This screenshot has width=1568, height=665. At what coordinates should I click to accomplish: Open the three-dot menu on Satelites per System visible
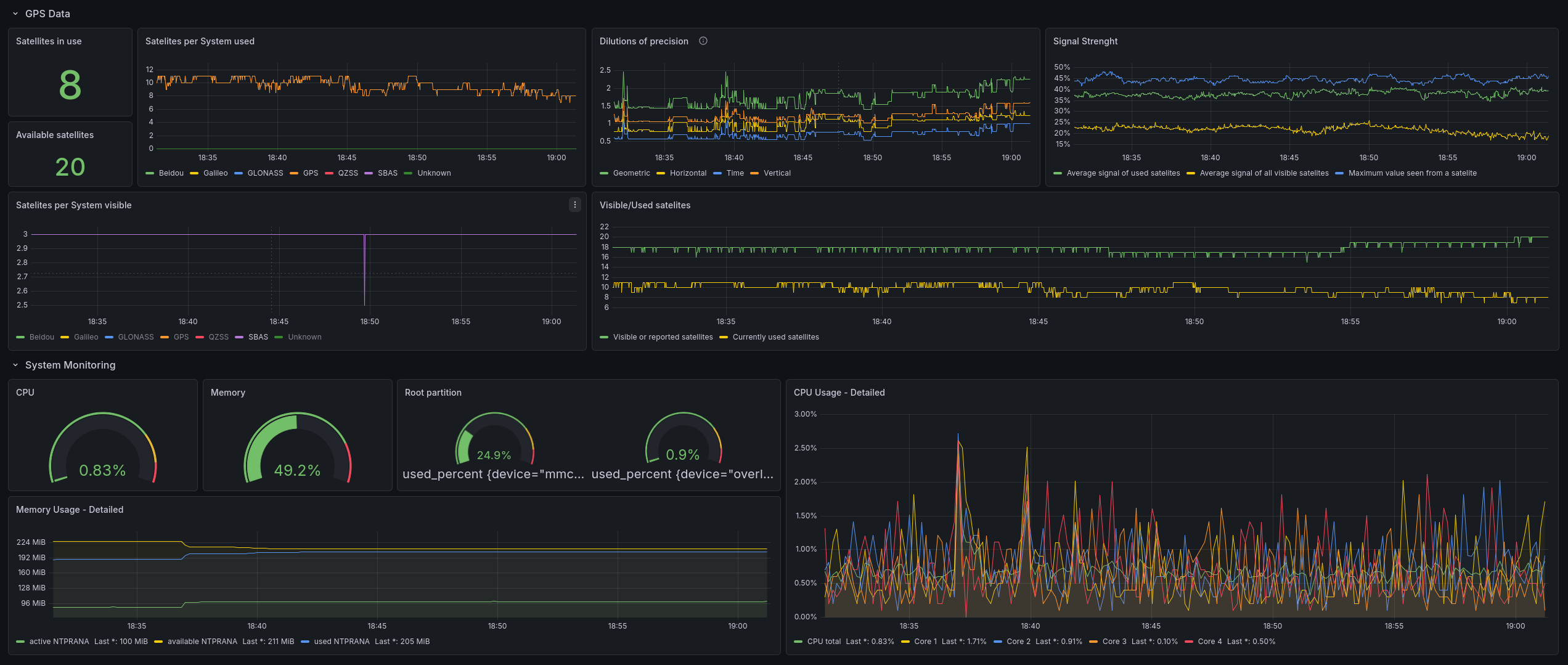(575, 205)
